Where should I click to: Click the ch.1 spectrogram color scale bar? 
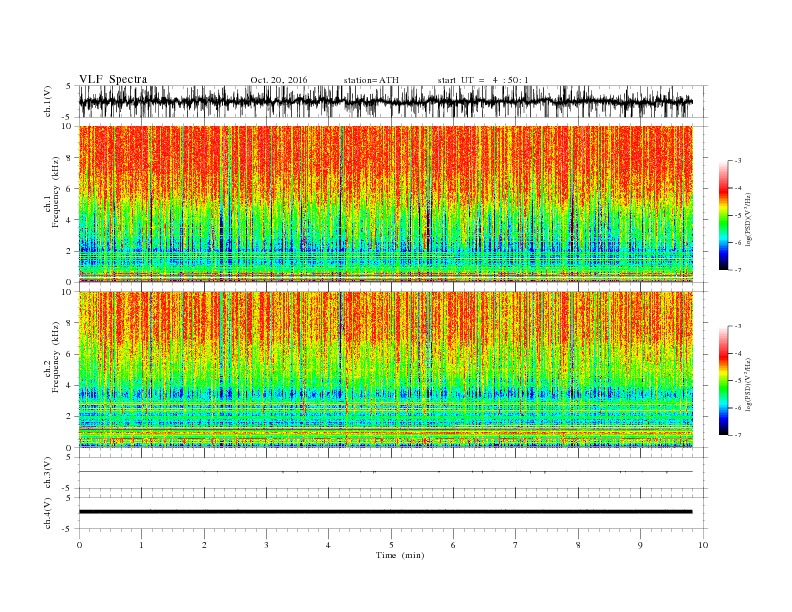click(x=723, y=216)
